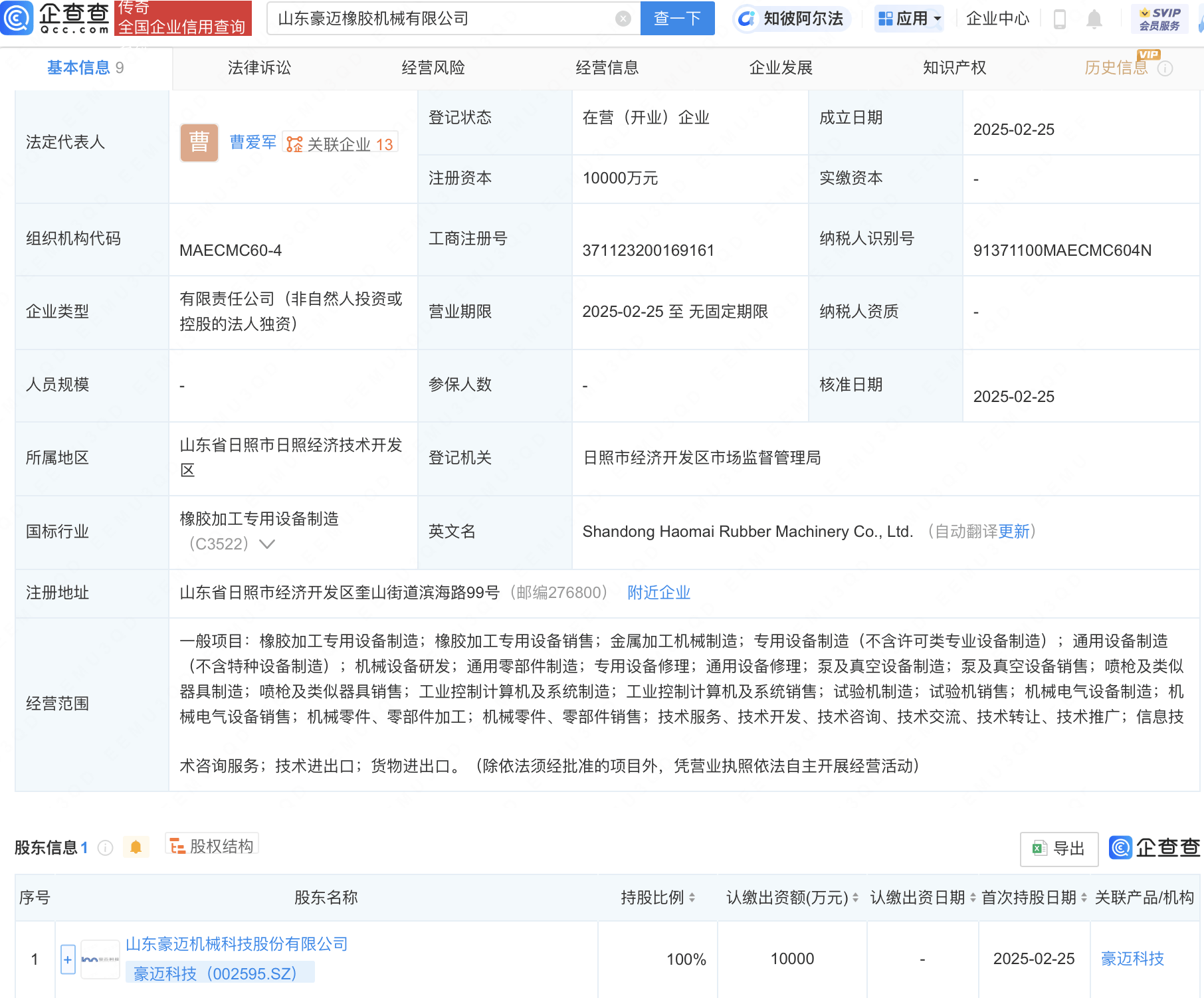Open the 应用 dropdown menu

click(910, 19)
